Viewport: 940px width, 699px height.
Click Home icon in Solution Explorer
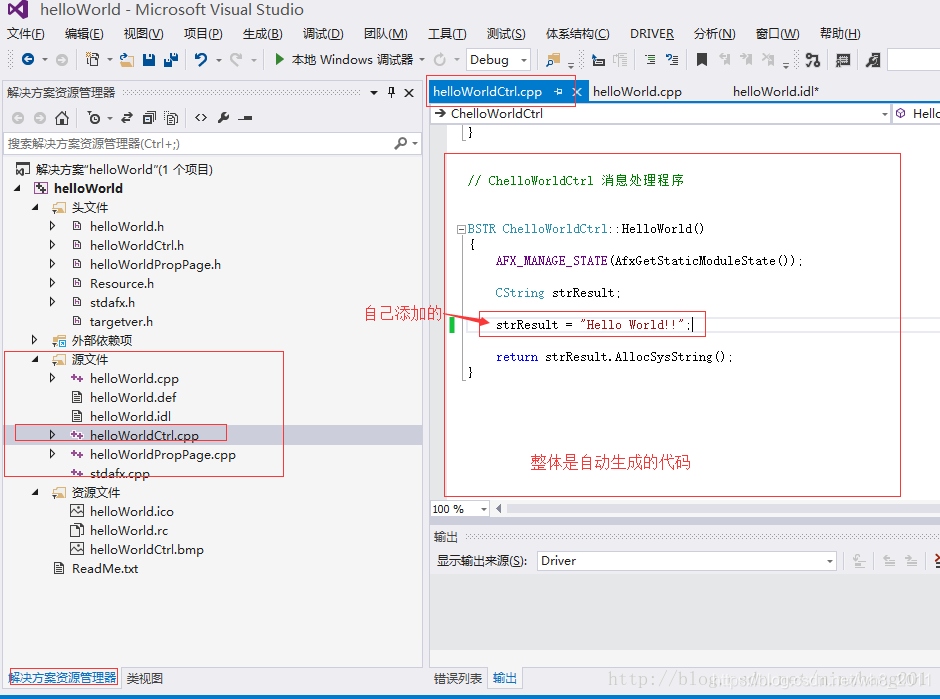click(x=62, y=118)
